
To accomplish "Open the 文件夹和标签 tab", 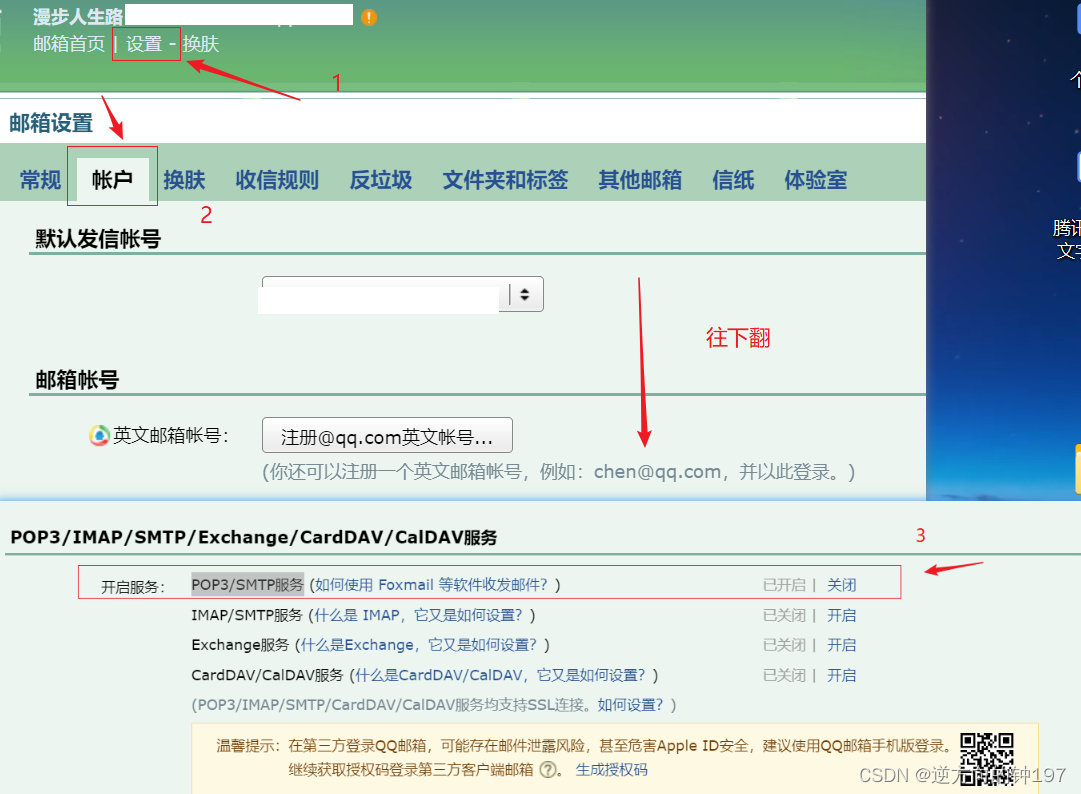I will pos(505,180).
